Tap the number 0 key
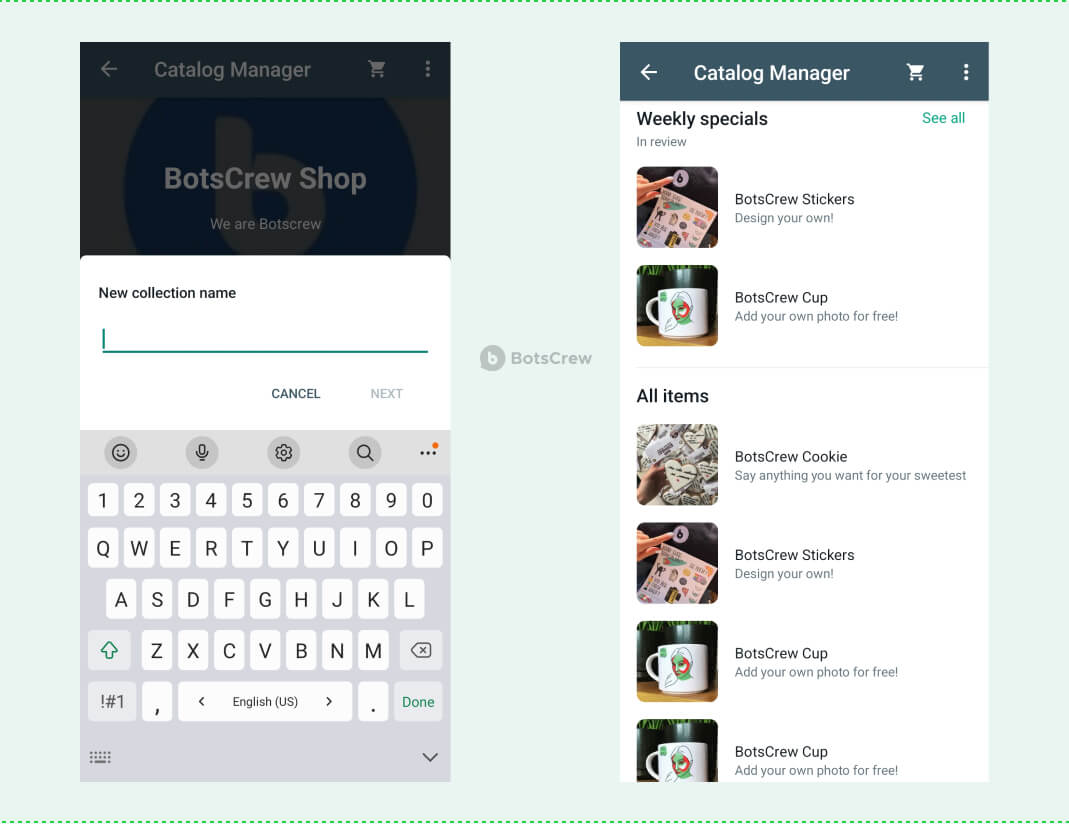Screen dimensions: 1069x824 (427, 500)
